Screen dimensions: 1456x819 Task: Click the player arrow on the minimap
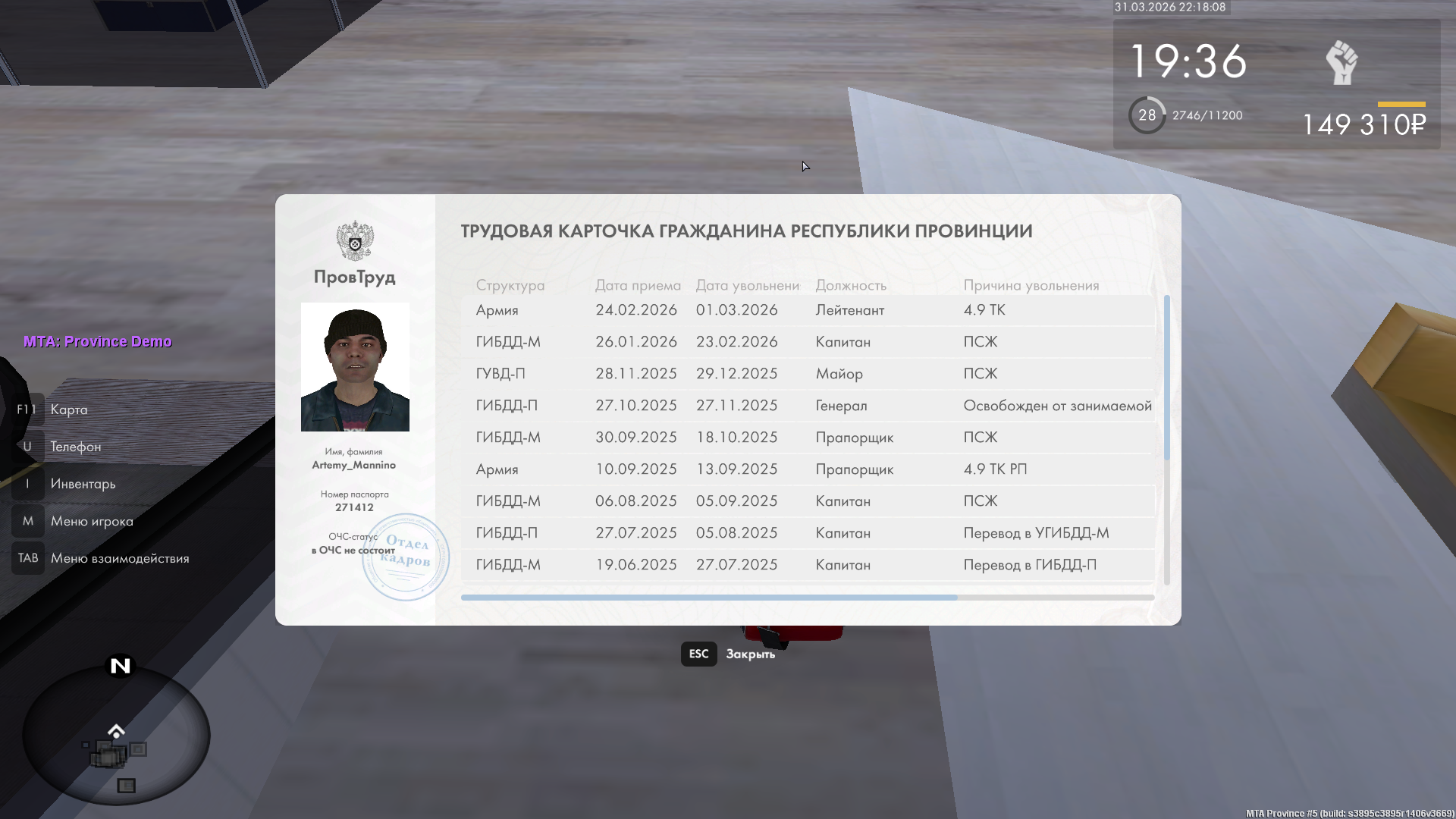[x=116, y=731]
